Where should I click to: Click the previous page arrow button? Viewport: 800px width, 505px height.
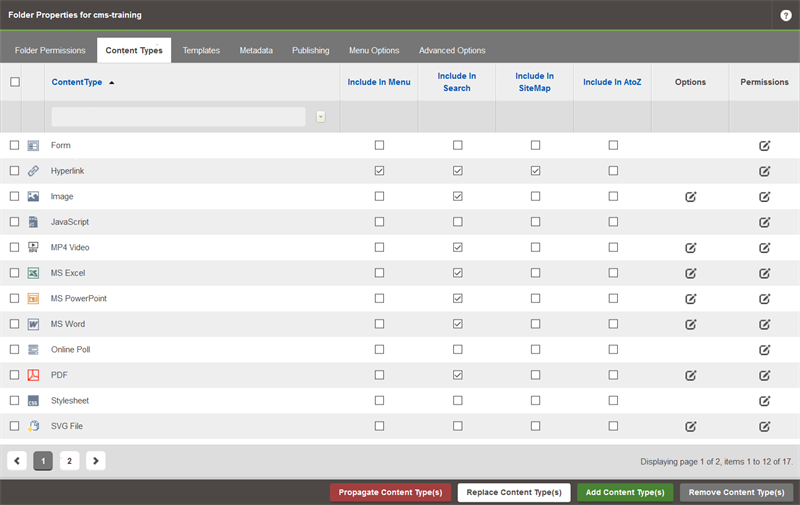point(17,461)
